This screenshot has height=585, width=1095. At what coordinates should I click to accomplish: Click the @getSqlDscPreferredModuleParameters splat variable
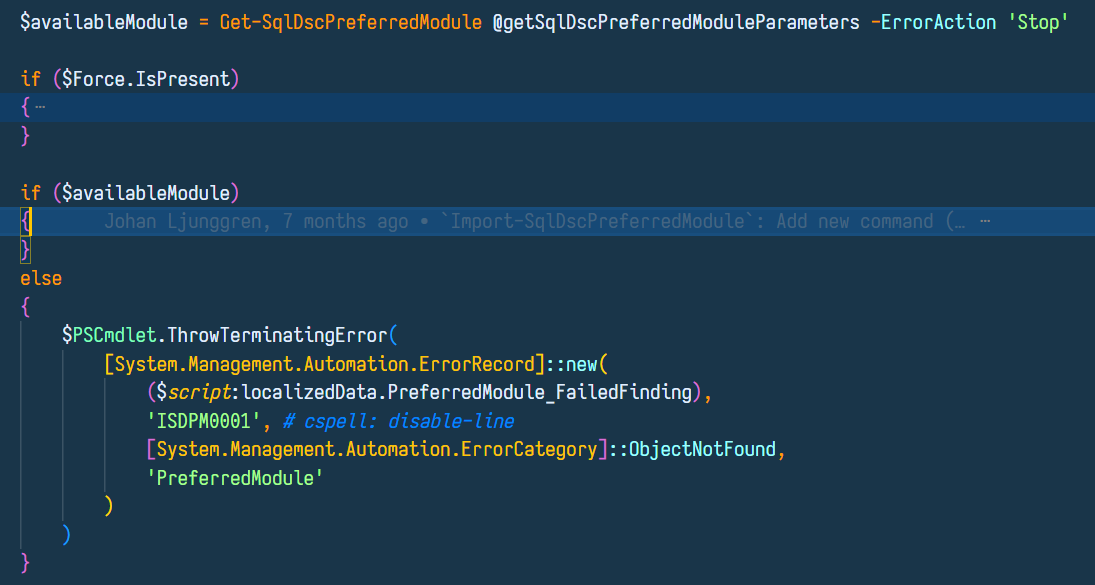[676, 22]
